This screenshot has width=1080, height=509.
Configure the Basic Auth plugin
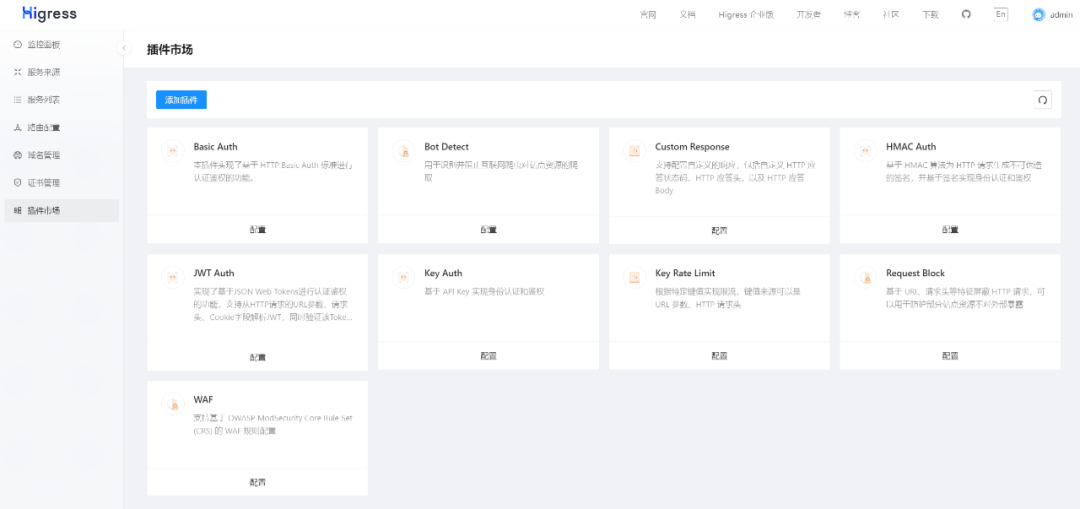[258, 229]
